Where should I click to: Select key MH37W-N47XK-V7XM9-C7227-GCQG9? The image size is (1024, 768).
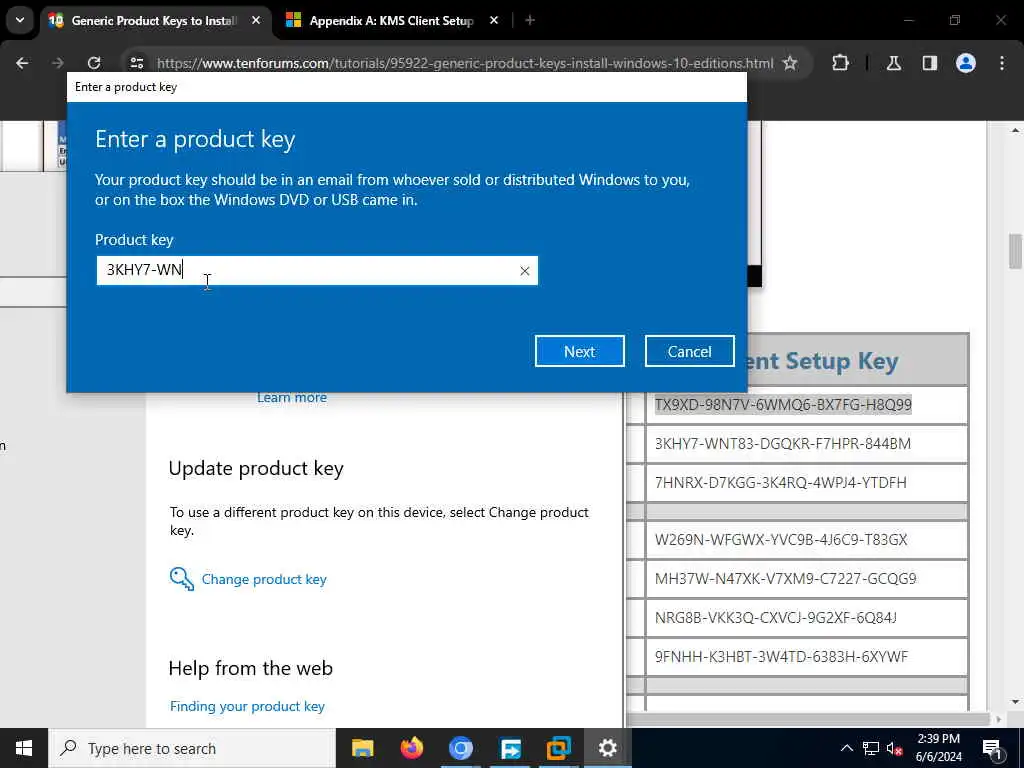click(786, 579)
